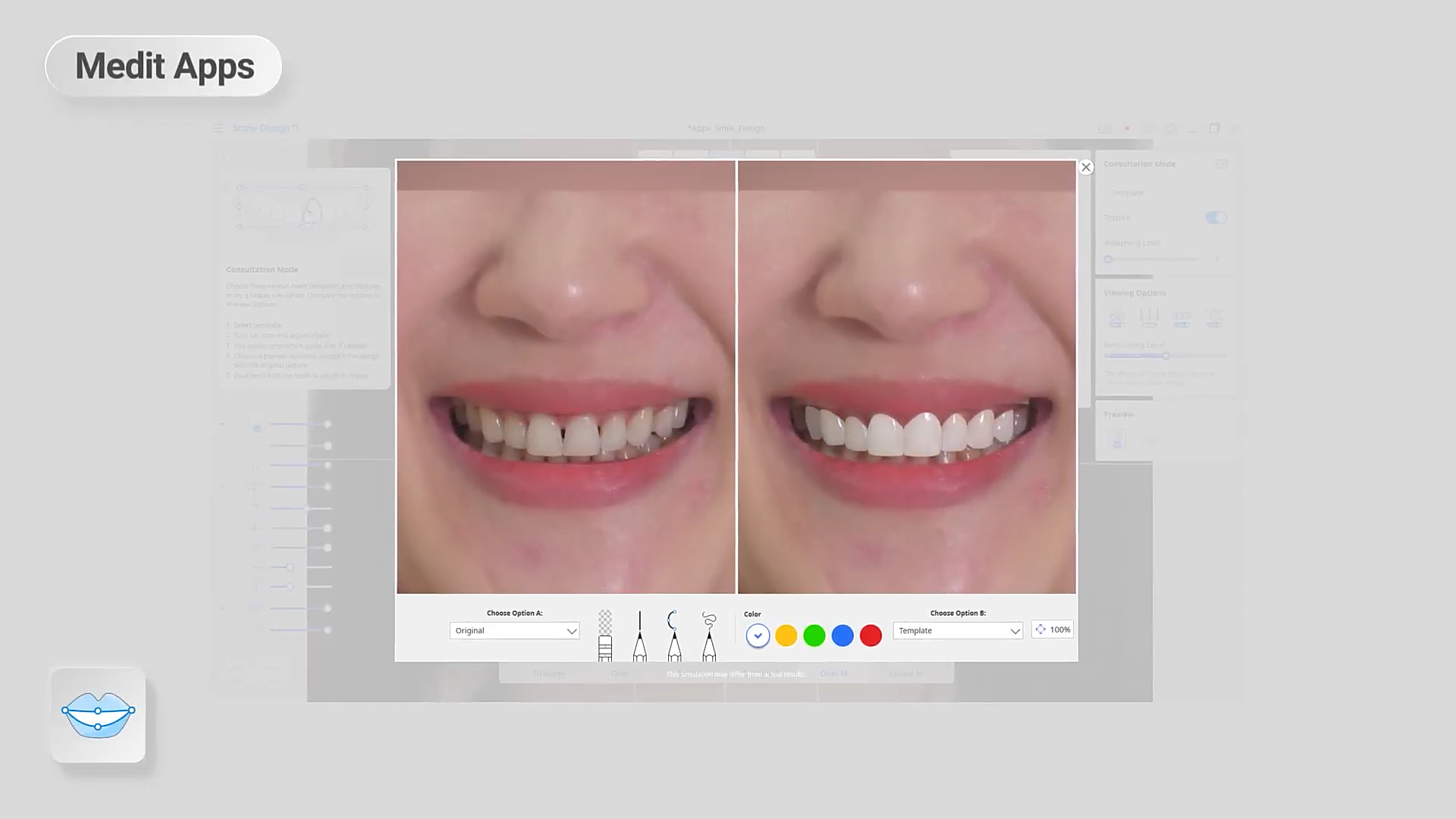This screenshot has width=1456, height=819.
Task: Click the fit-to-view icon beside 100%
Action: coord(1040,629)
